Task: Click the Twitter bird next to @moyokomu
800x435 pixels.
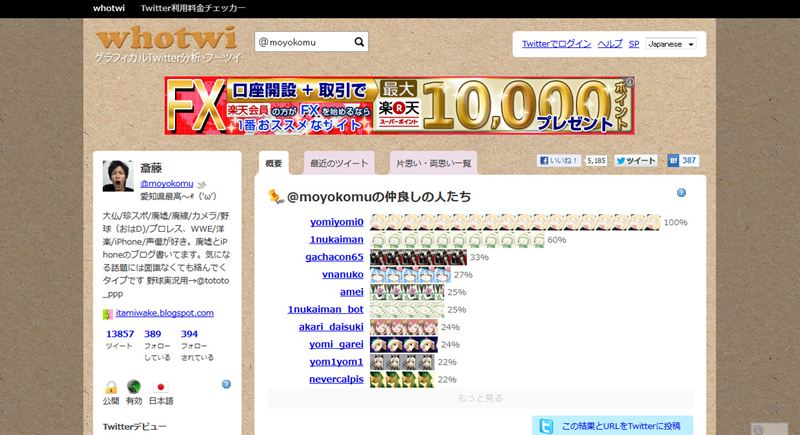Action: coord(202,184)
